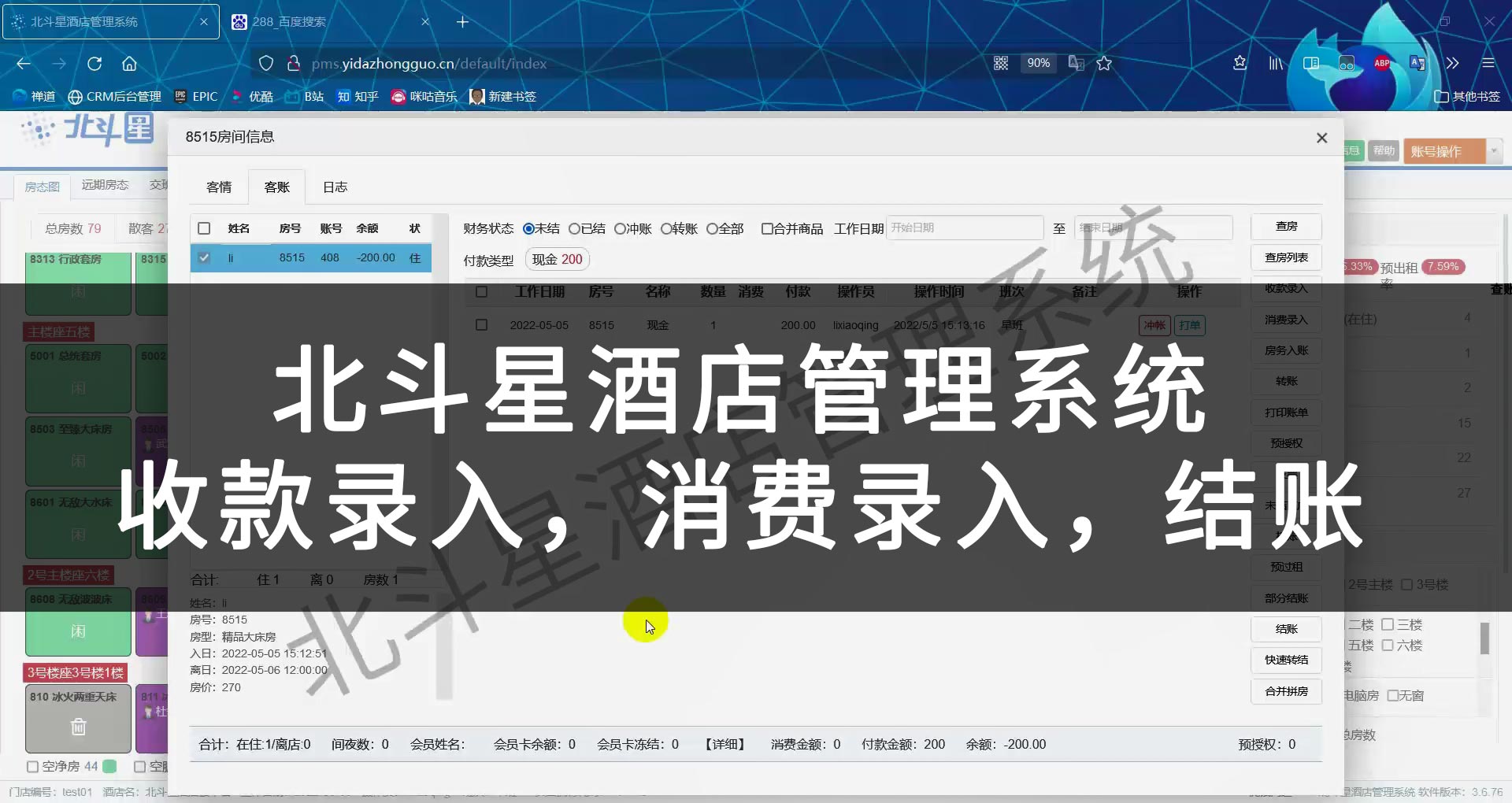Bookmark this page with star icon

pyautogui.click(x=1104, y=63)
